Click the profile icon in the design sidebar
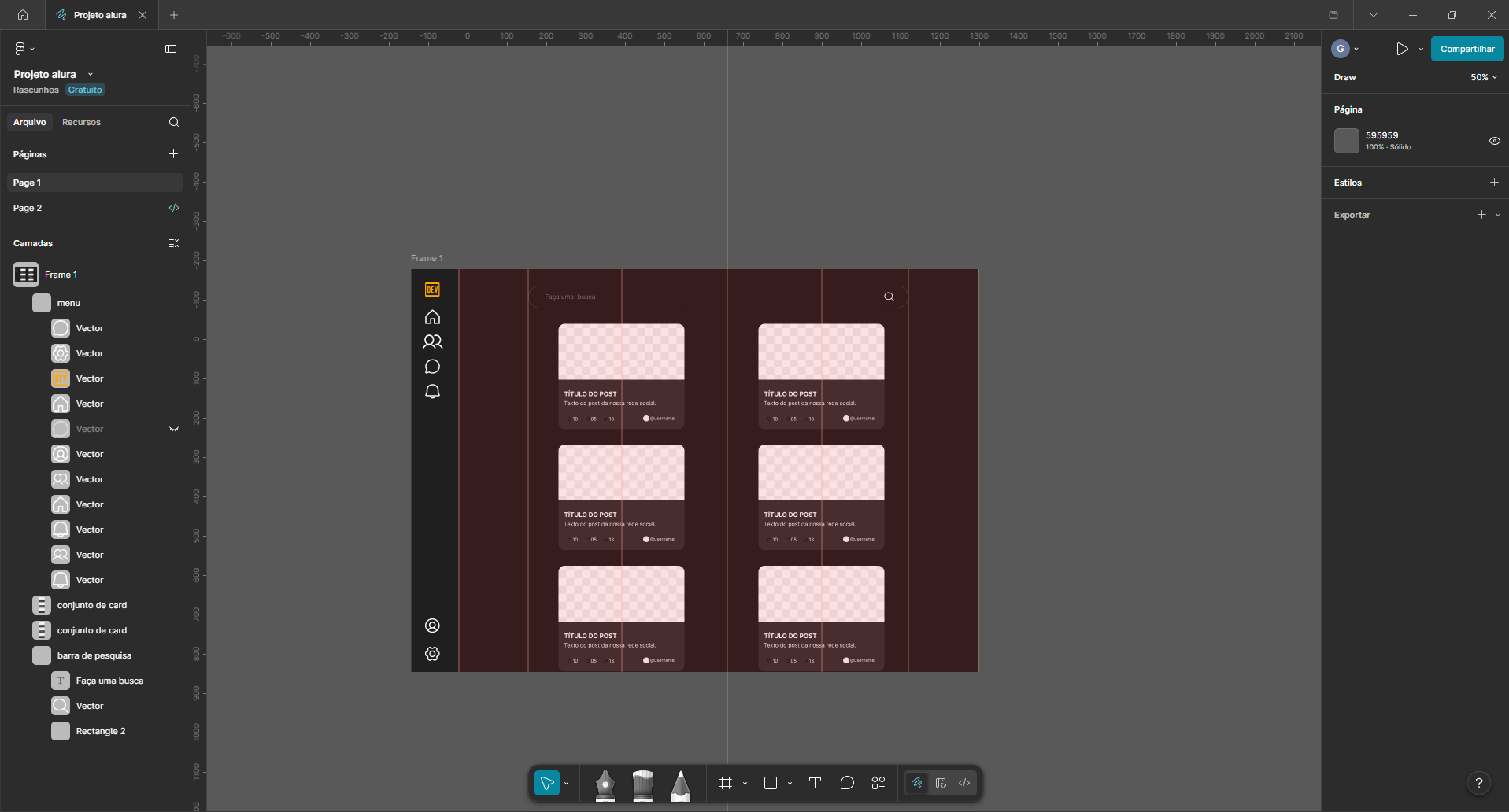Viewport: 1509px width, 812px height. click(x=432, y=626)
